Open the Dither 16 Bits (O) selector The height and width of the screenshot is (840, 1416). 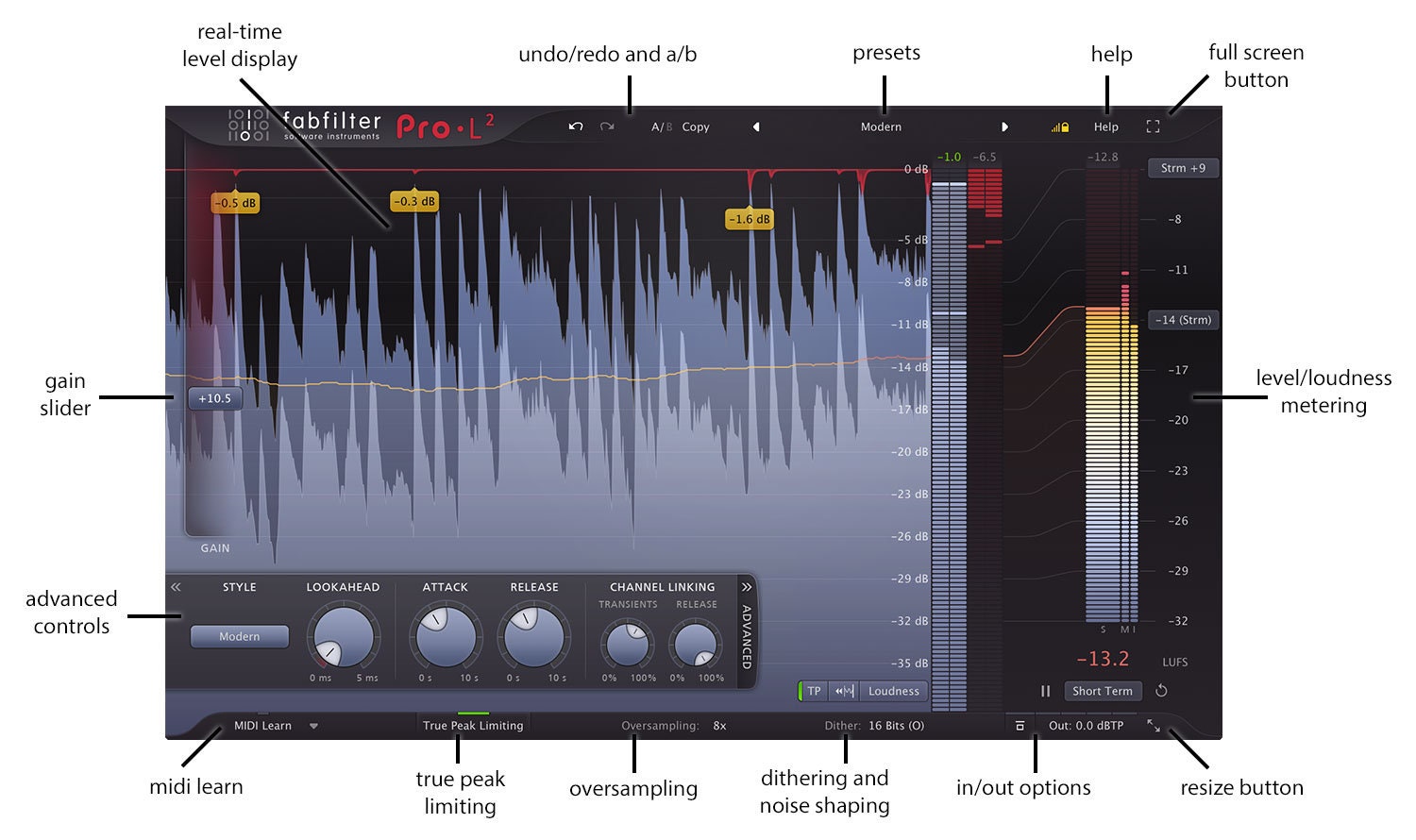(874, 726)
